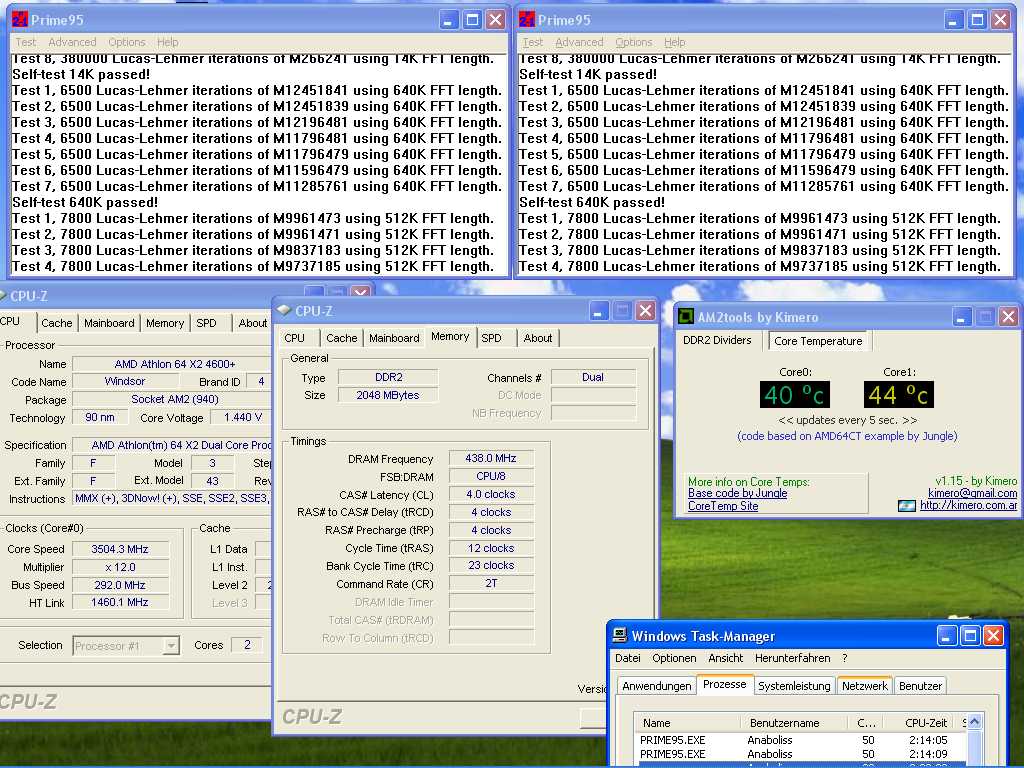Image resolution: width=1024 pixels, height=768 pixels.
Task: Switch to About tab in back CPU-Z window
Action: (252, 323)
